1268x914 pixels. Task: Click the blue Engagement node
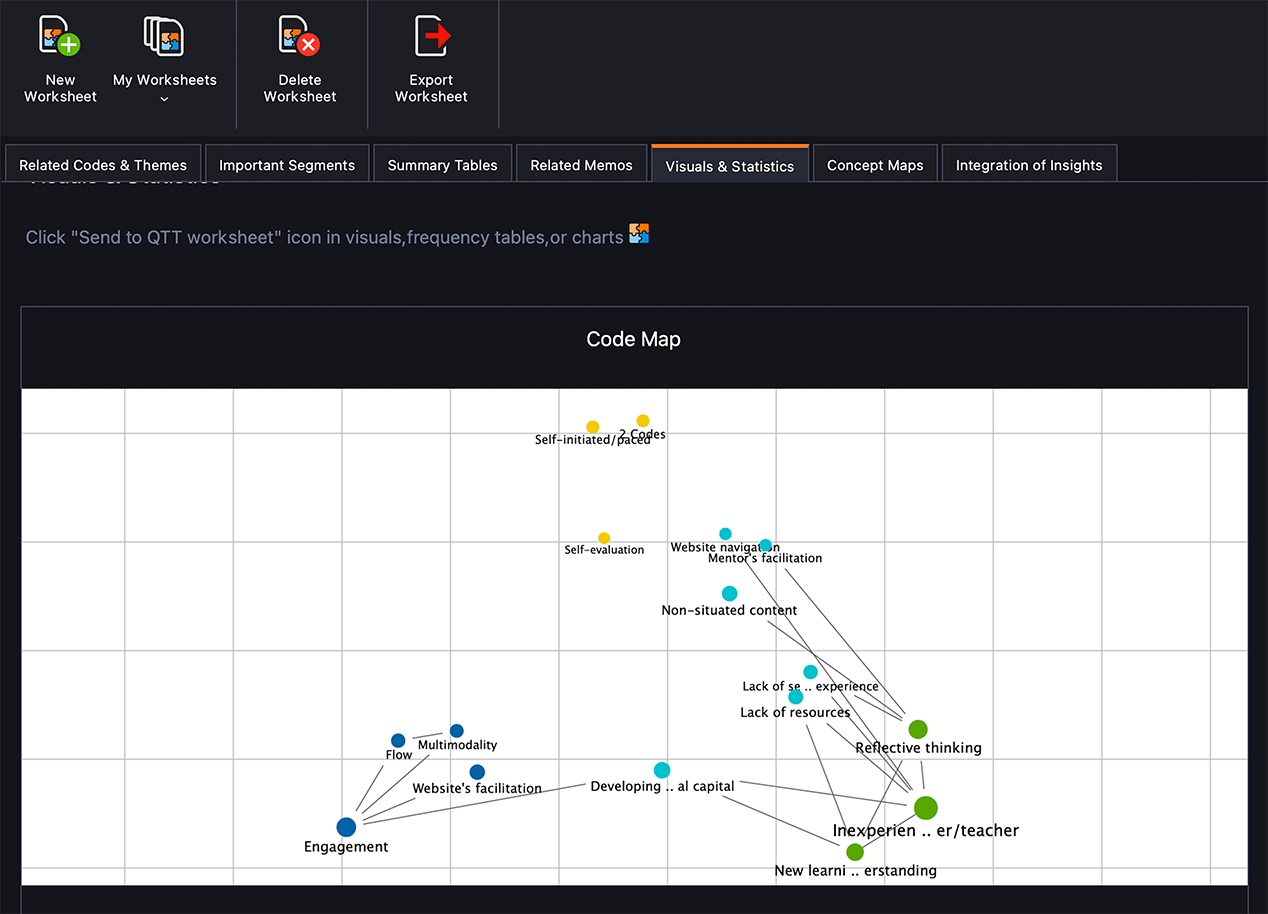346,827
